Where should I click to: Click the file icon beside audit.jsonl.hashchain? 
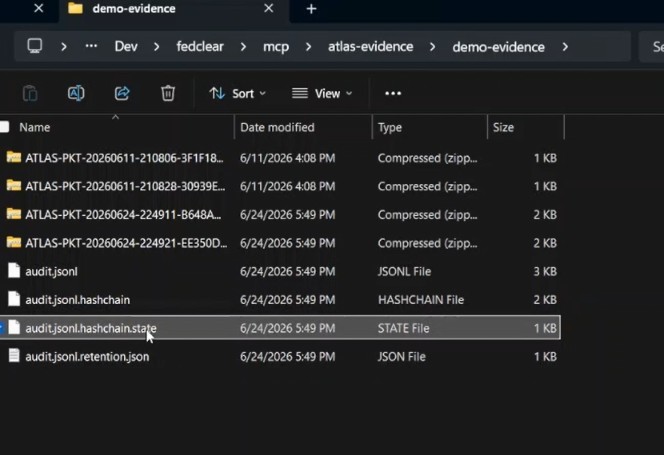(14, 299)
